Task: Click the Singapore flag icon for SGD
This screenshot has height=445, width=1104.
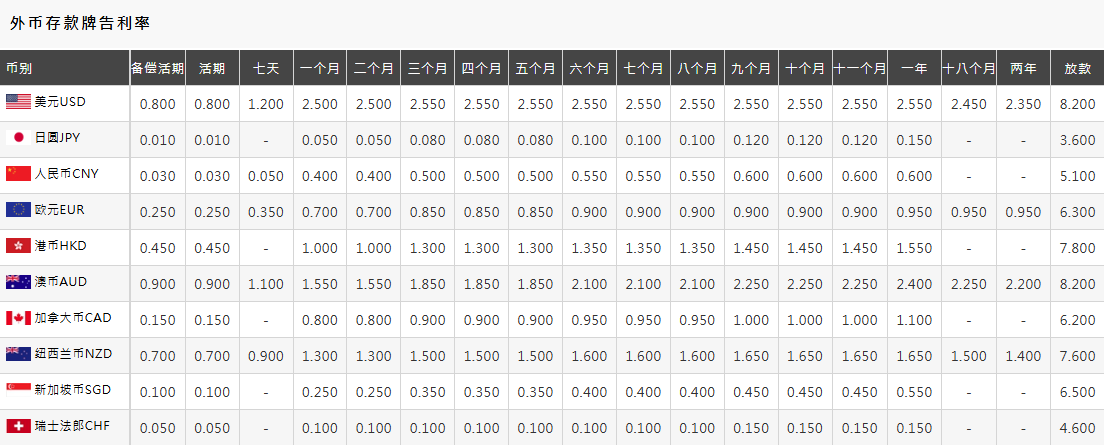Action: (18, 389)
